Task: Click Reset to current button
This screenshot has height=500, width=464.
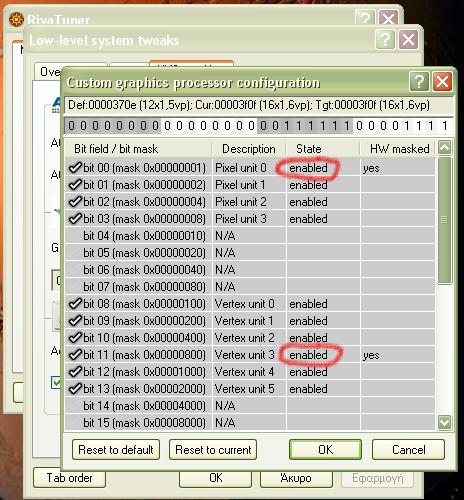Action: [x=213, y=450]
